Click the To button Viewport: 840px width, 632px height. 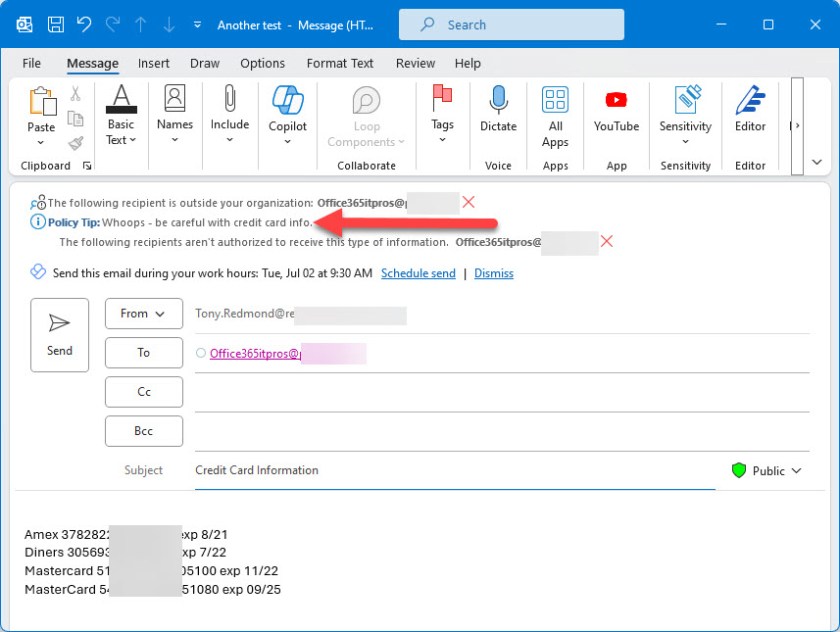(x=144, y=352)
